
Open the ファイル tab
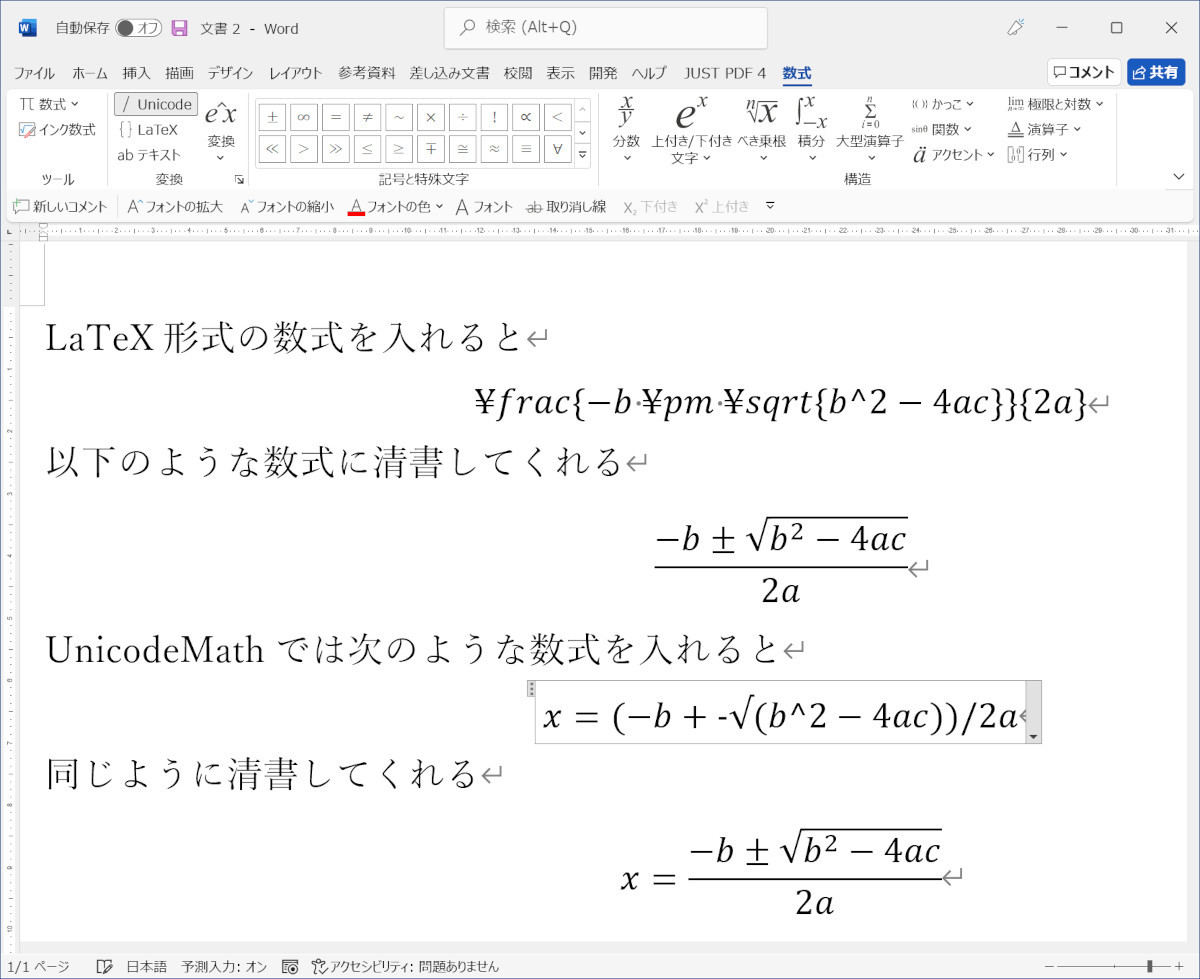(34, 73)
